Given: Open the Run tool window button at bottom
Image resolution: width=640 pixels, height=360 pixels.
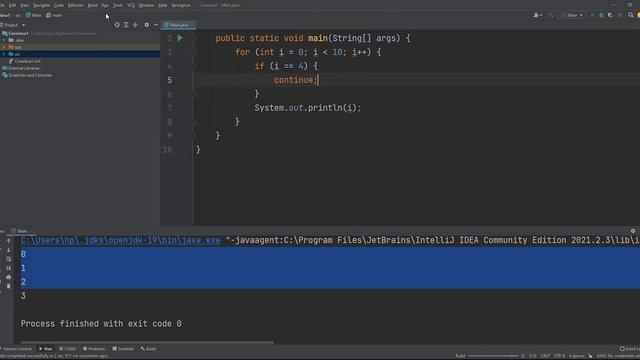Looking at the screenshot, I should (46, 349).
